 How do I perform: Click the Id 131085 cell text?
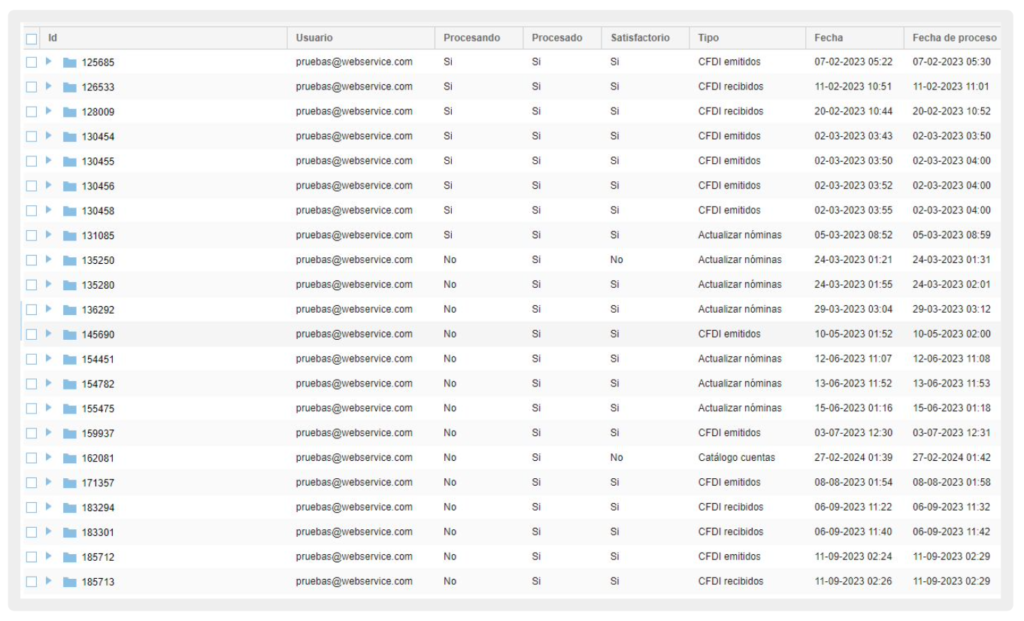click(x=98, y=236)
